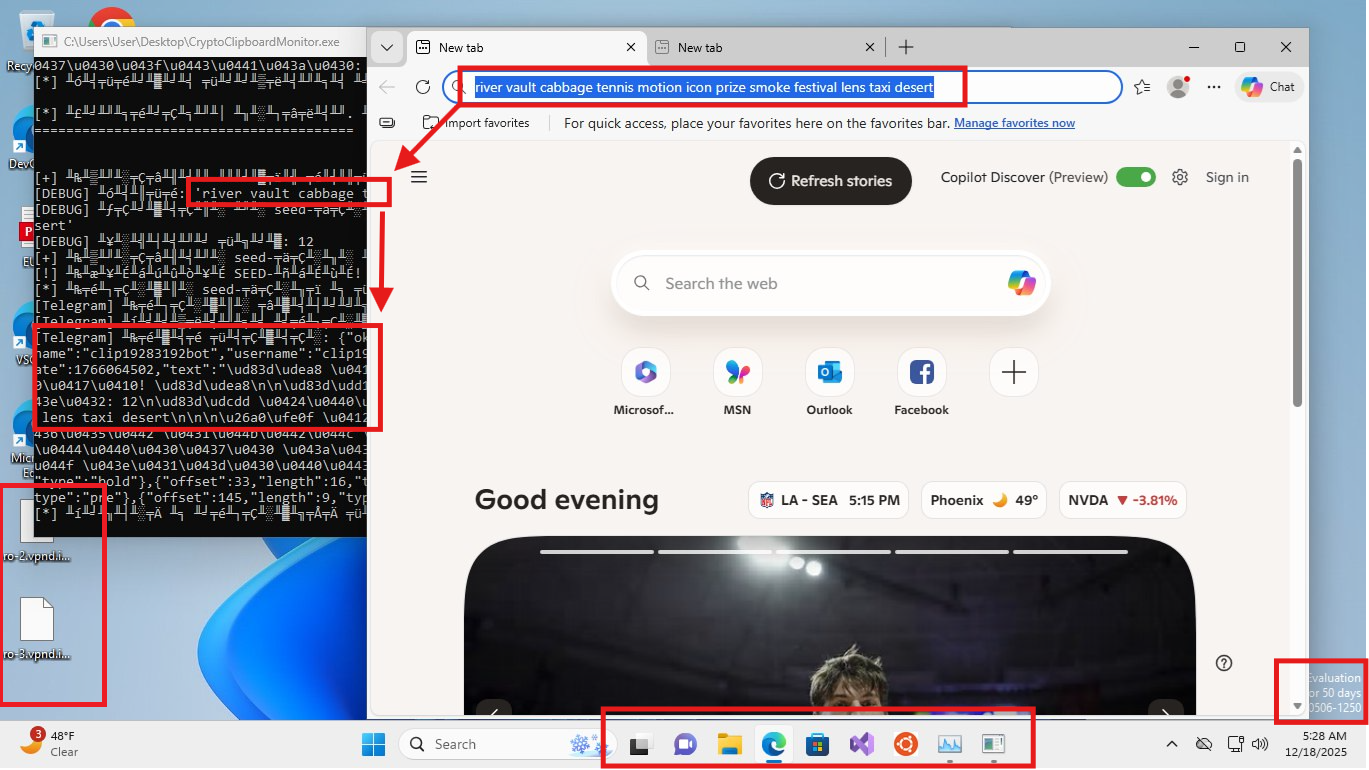Screen dimensions: 1369x770
Task: Open the Facebook shortcut tile
Action: tap(921, 373)
